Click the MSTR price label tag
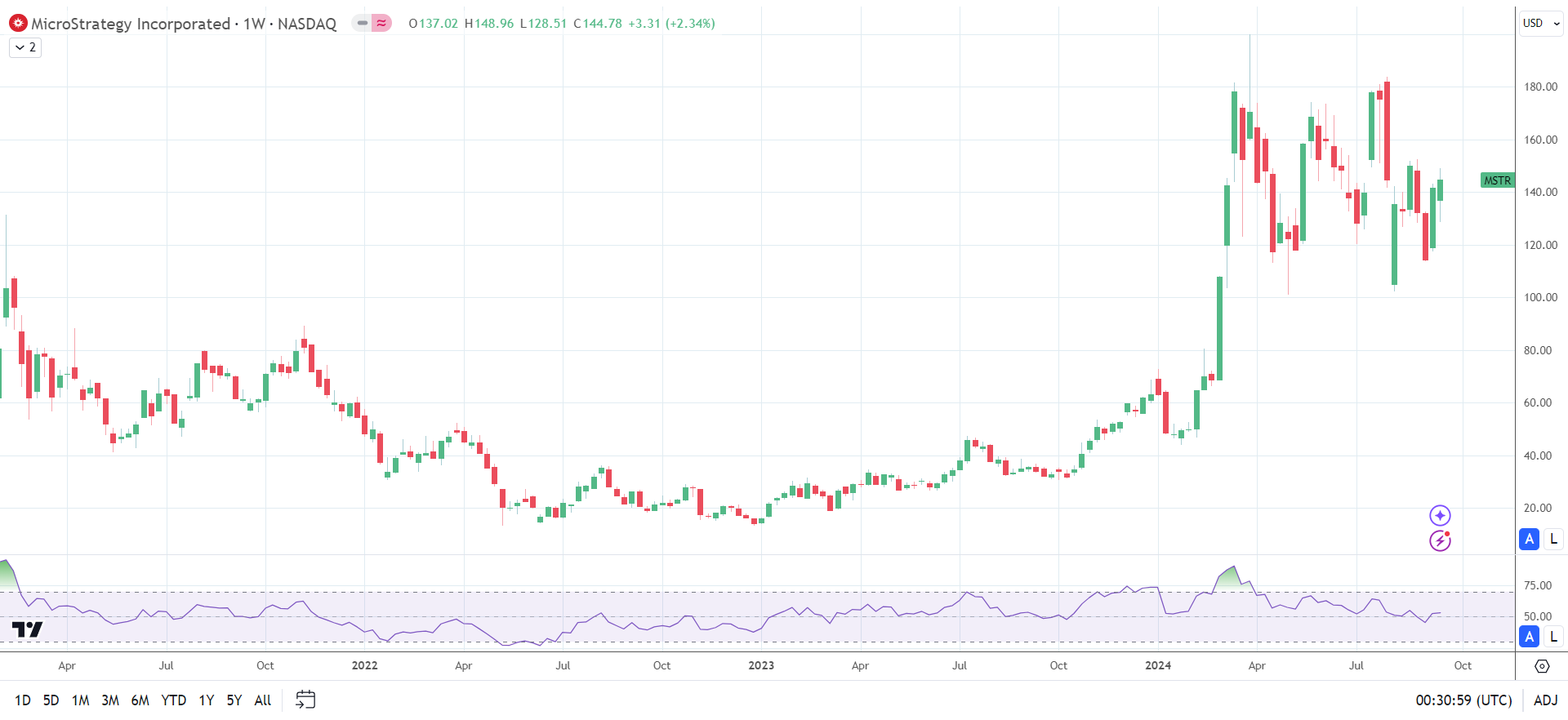Image resolution: width=1568 pixels, height=720 pixels. tap(1497, 180)
